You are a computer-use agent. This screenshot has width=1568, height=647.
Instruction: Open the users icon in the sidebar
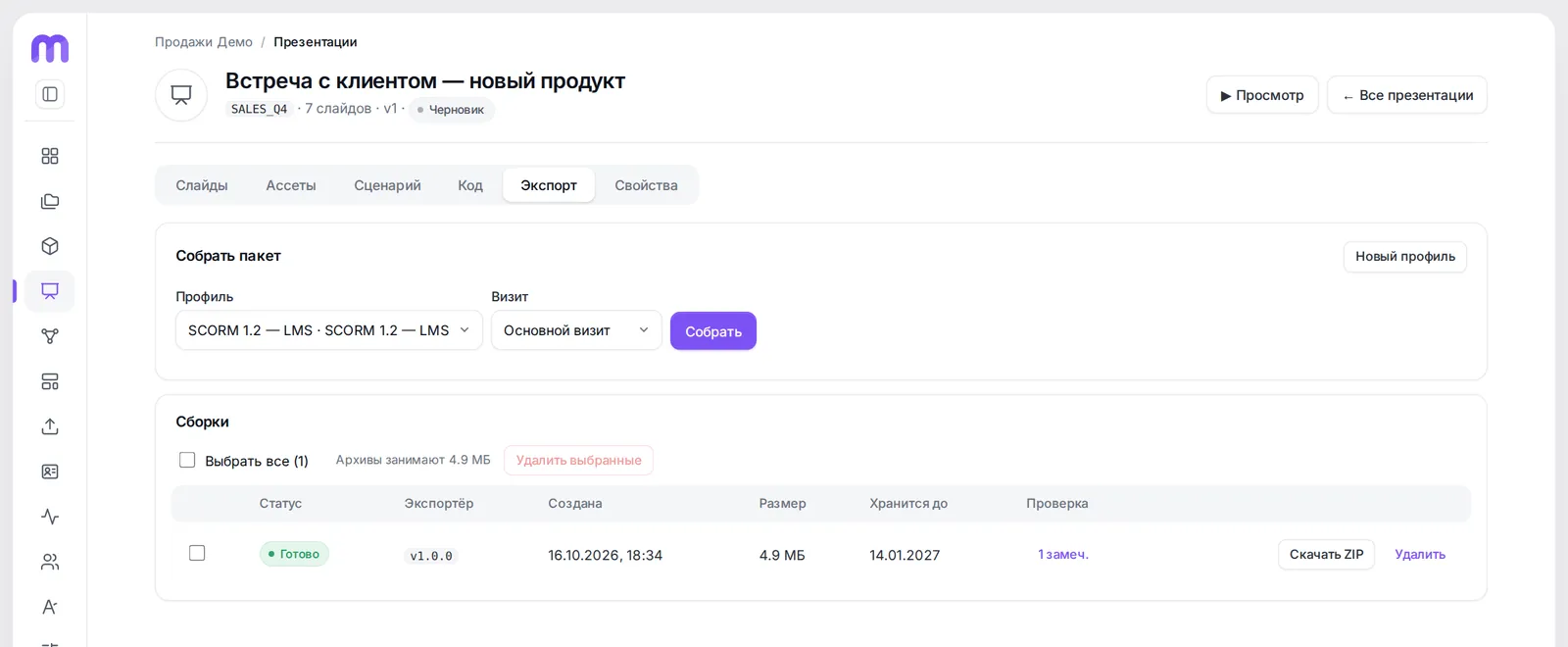pyautogui.click(x=50, y=562)
